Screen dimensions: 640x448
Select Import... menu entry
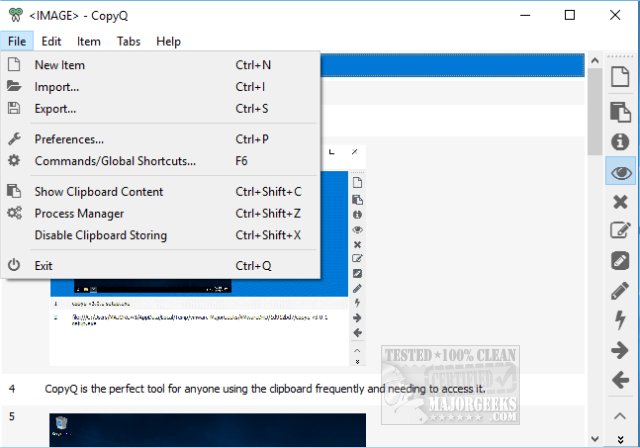pos(160,86)
